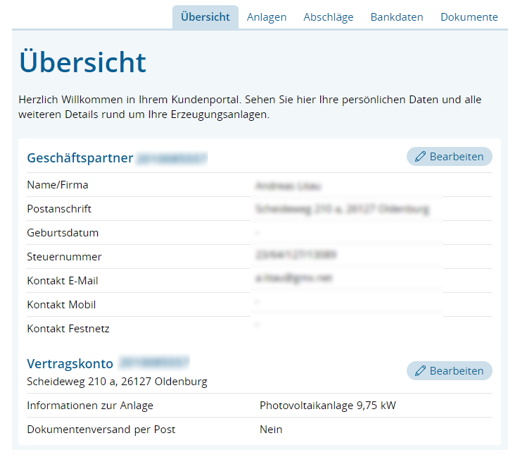Click the Dokumentenversand per Post label

101,429
